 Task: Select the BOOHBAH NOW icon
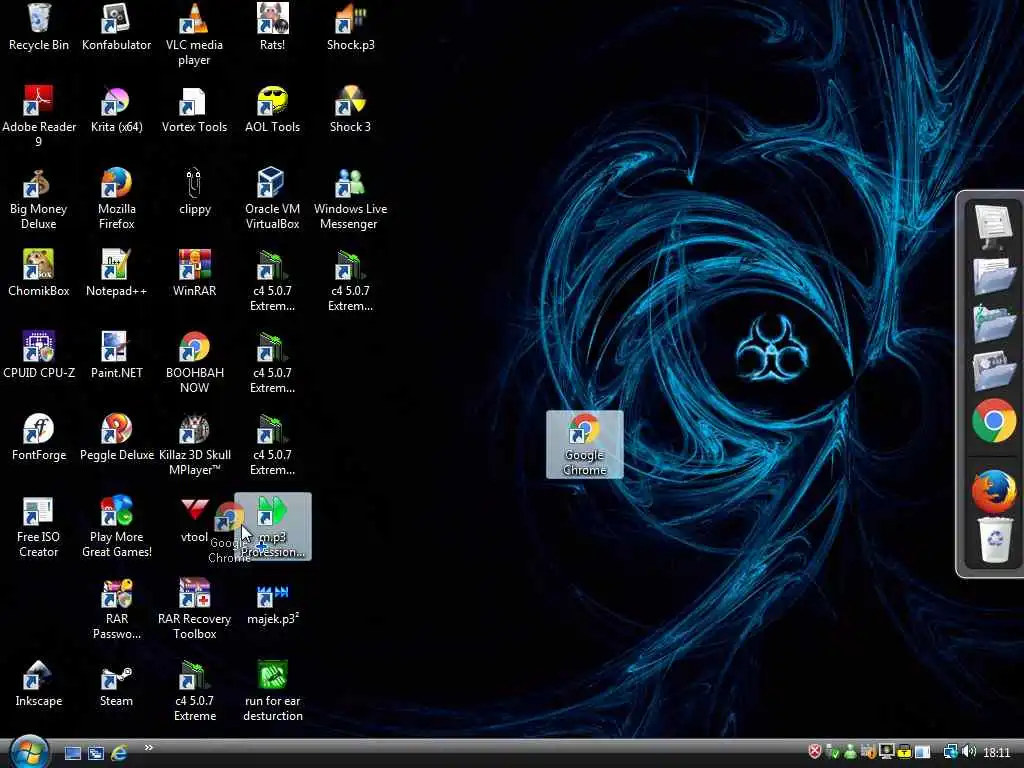click(194, 362)
